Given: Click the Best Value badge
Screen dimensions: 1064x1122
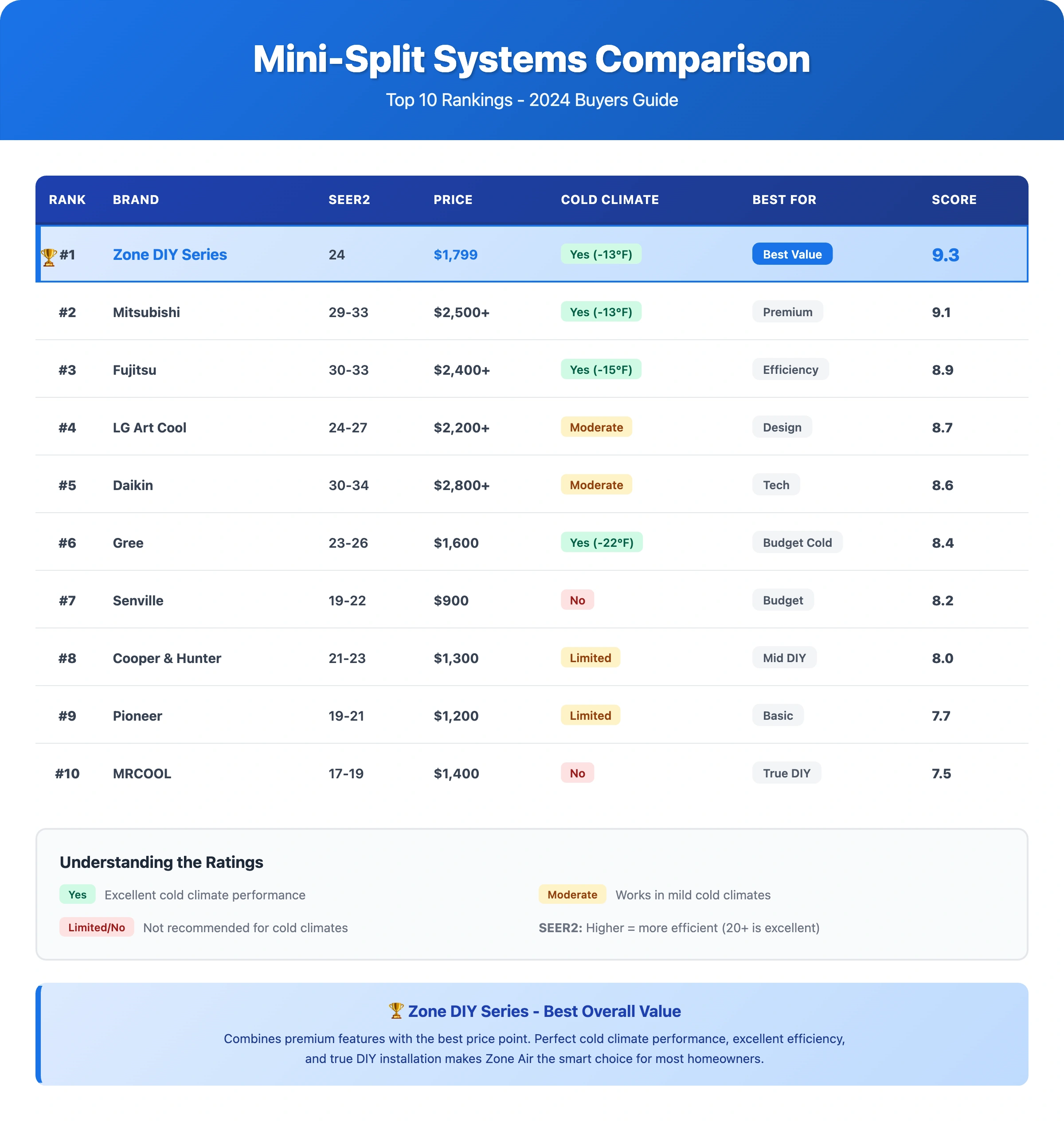Looking at the screenshot, I should pos(792,254).
